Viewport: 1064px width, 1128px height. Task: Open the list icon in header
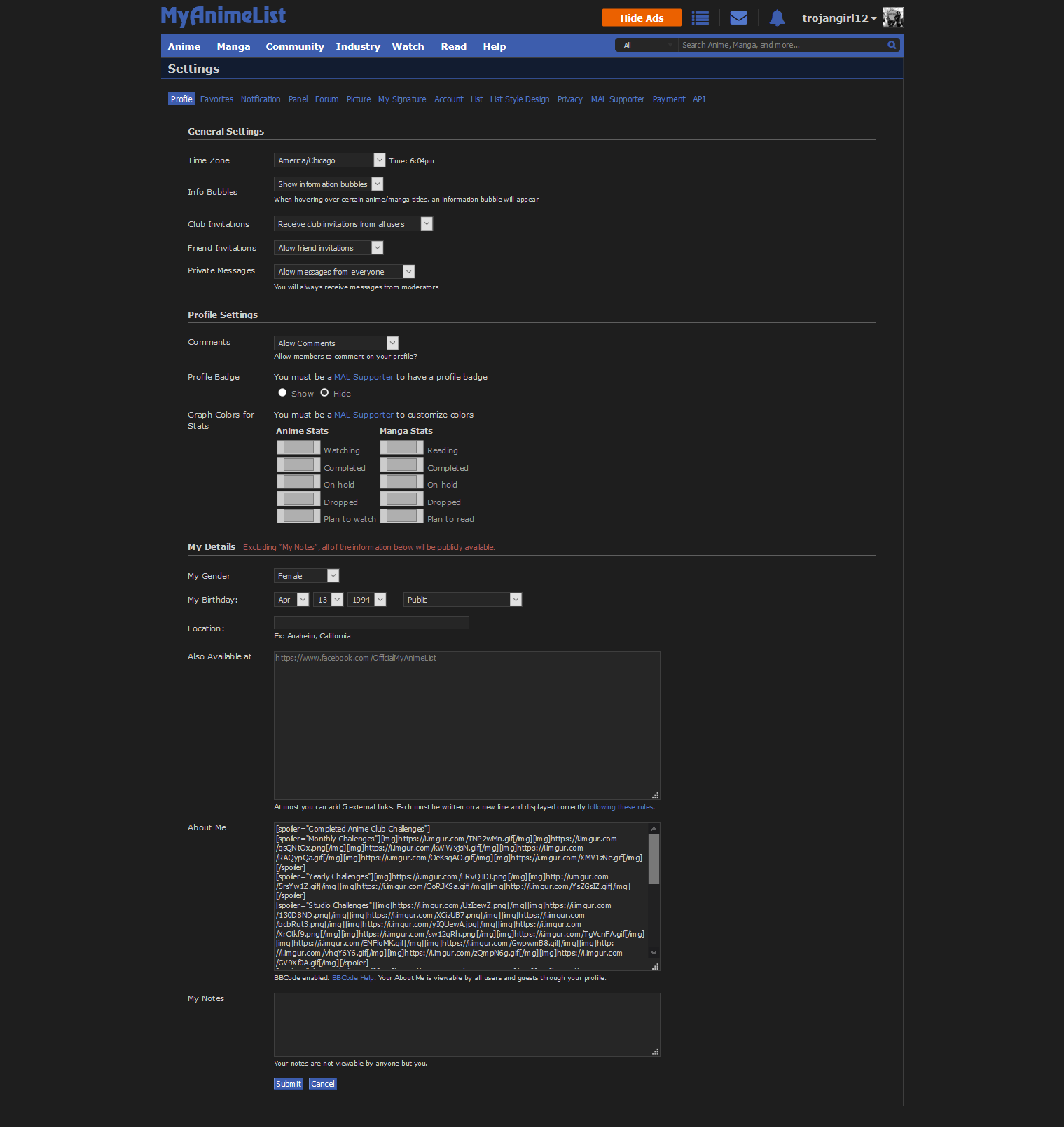[700, 18]
